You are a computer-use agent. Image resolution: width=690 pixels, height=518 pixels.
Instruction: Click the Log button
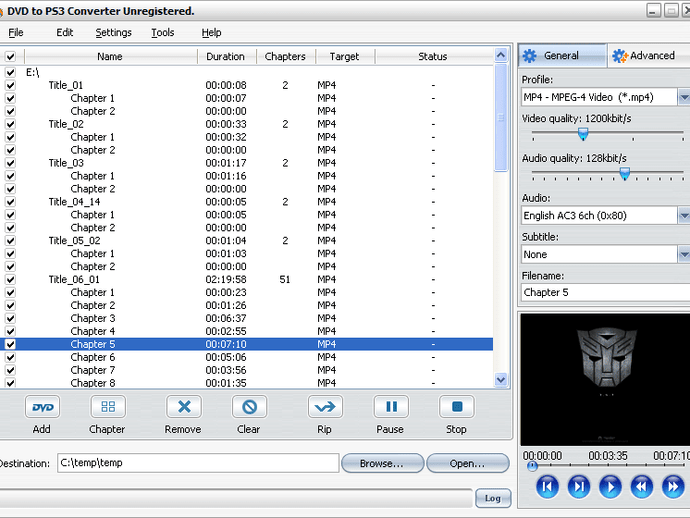click(x=493, y=498)
